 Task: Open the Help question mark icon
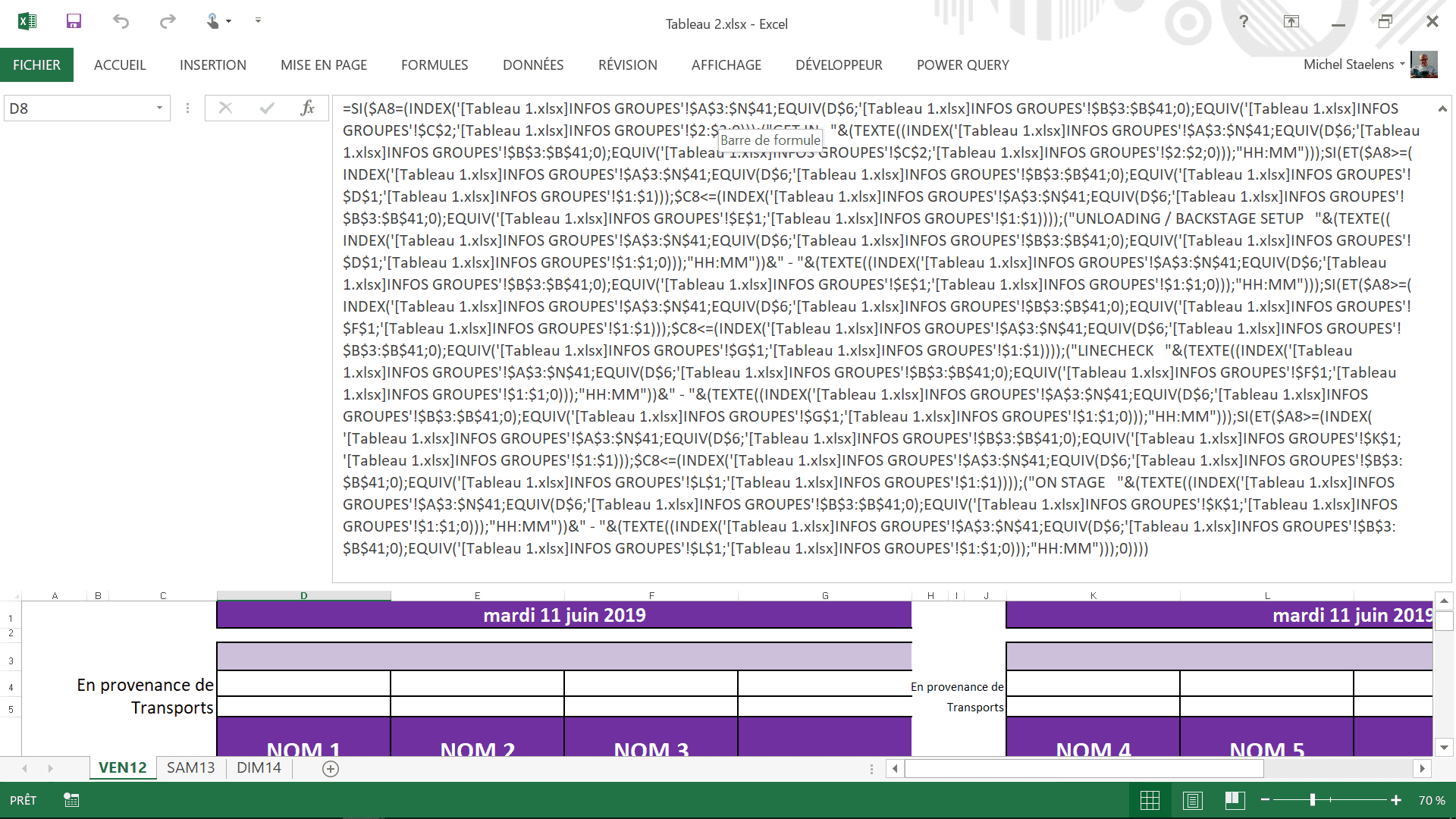coord(1244,22)
